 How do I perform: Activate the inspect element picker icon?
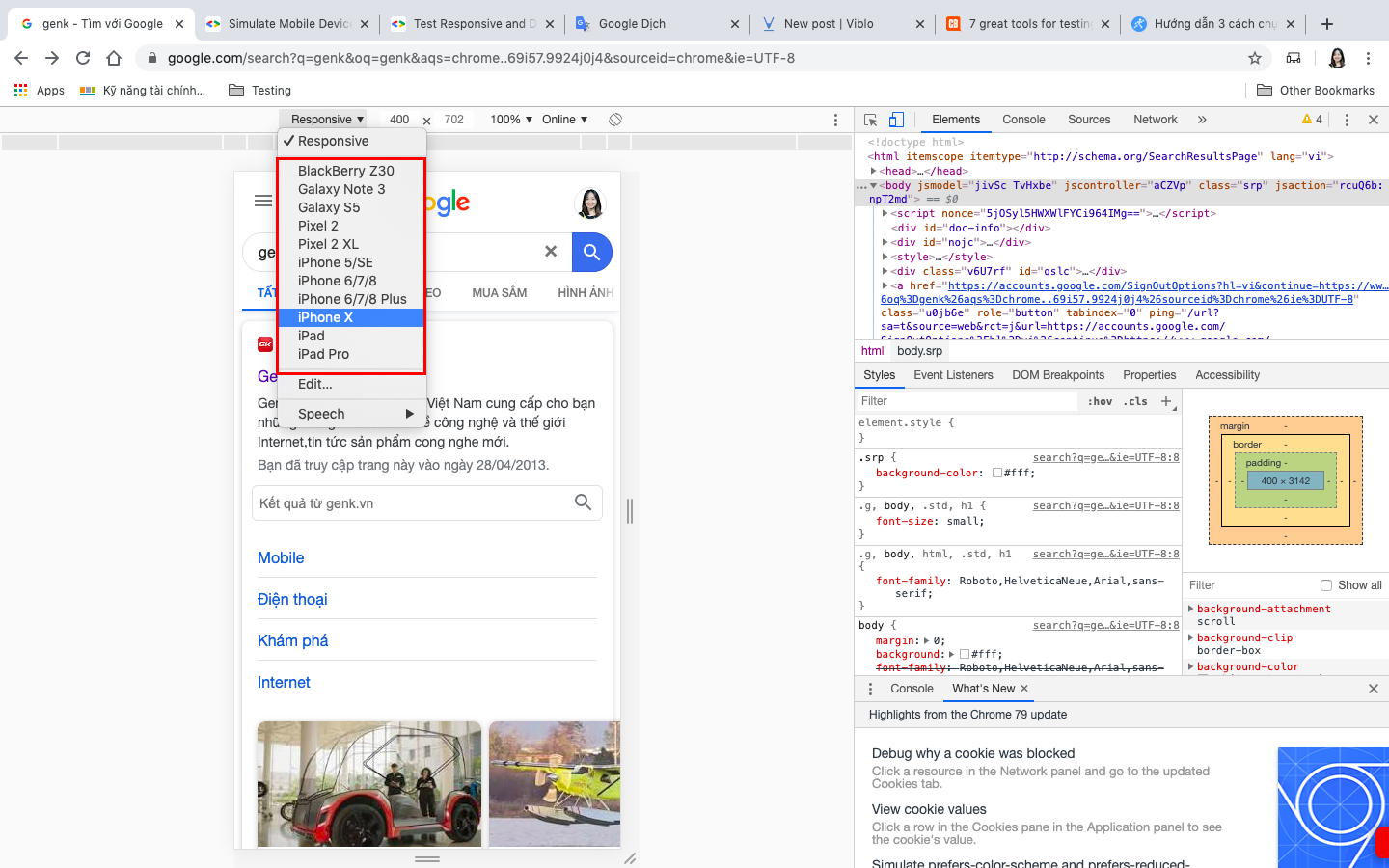point(870,120)
